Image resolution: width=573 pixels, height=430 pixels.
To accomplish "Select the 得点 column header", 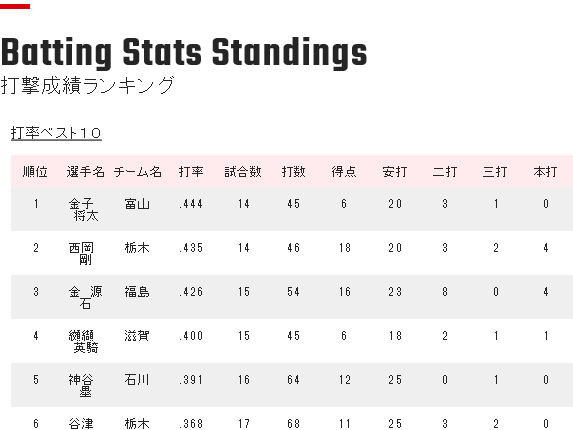I will pyautogui.click(x=344, y=172).
